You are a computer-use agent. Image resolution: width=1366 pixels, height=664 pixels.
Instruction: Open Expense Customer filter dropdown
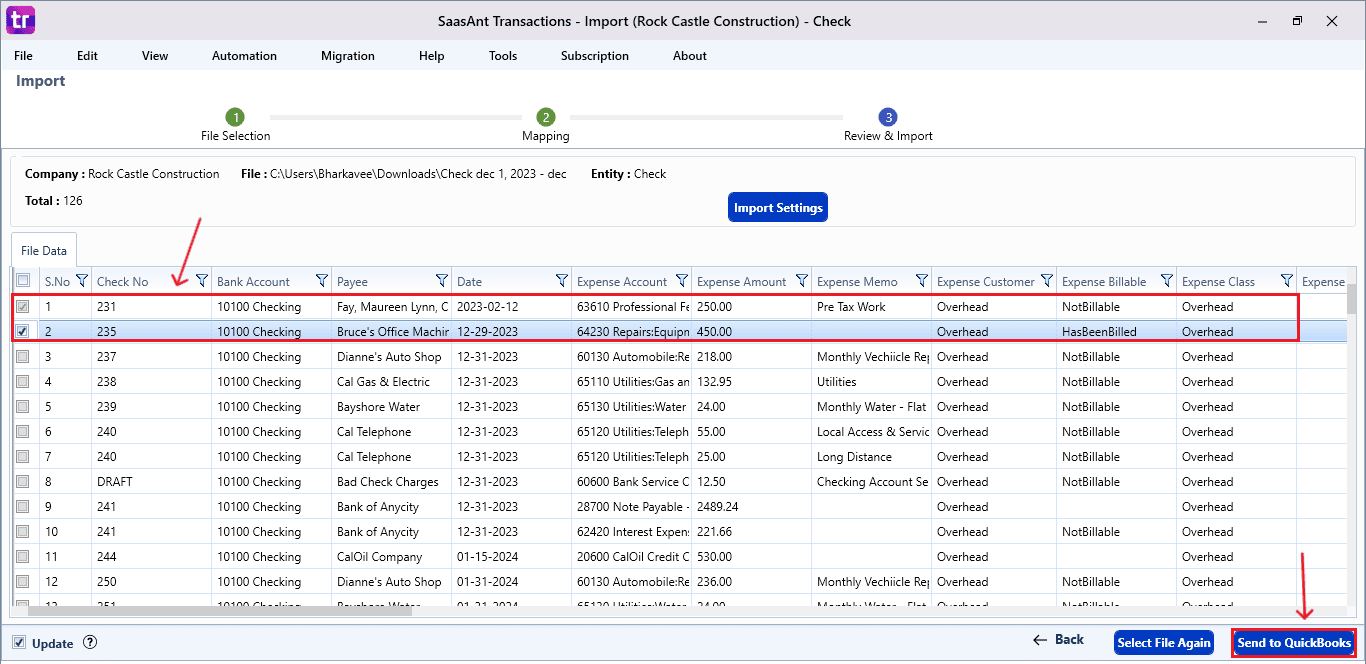(x=1046, y=281)
